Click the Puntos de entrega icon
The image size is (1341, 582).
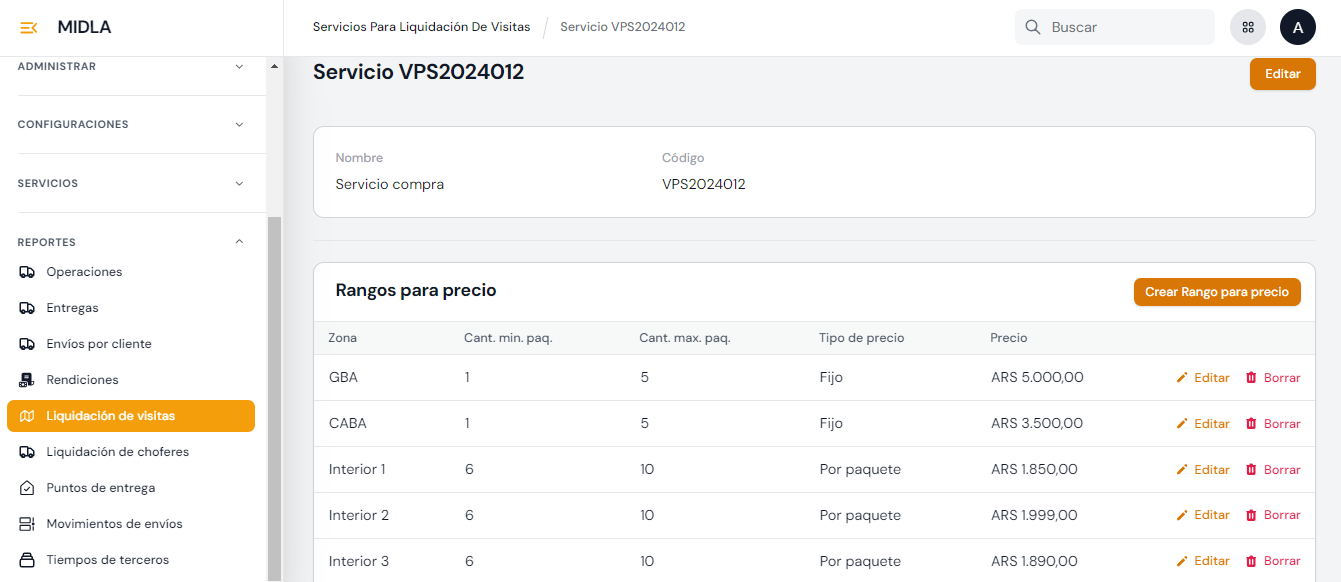pos(27,488)
